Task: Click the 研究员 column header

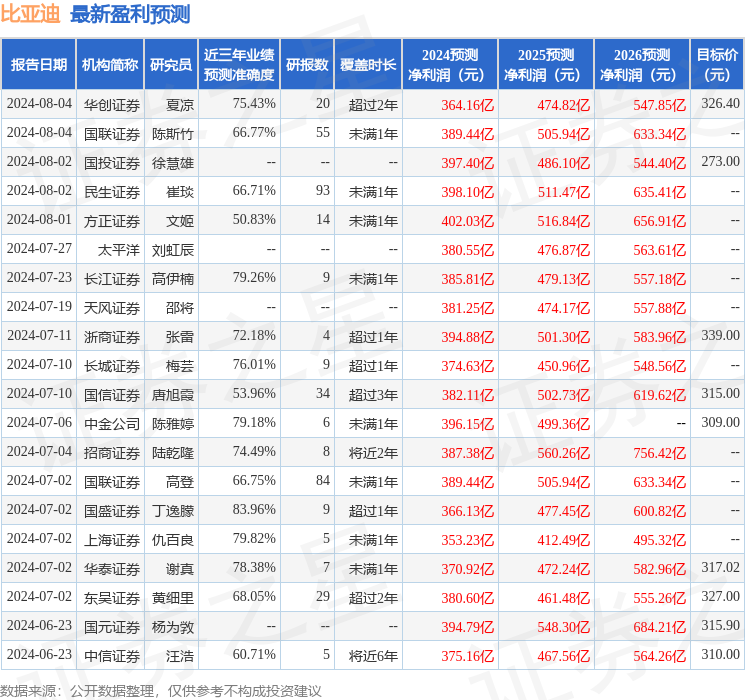Action: (171, 65)
